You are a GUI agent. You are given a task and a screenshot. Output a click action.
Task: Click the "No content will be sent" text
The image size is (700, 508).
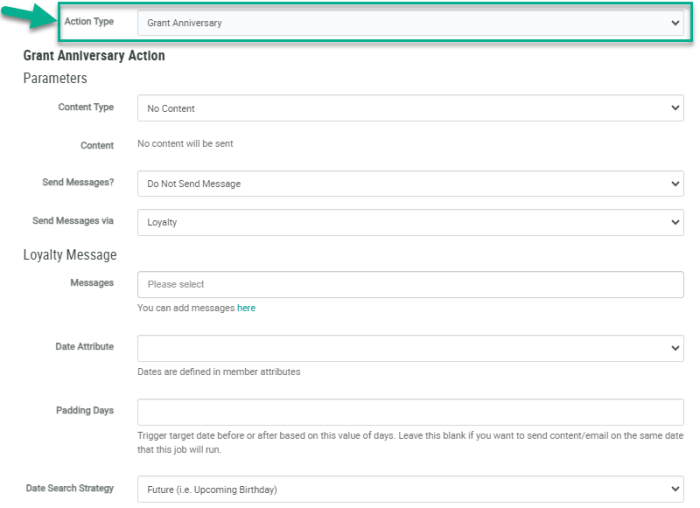coord(185,144)
